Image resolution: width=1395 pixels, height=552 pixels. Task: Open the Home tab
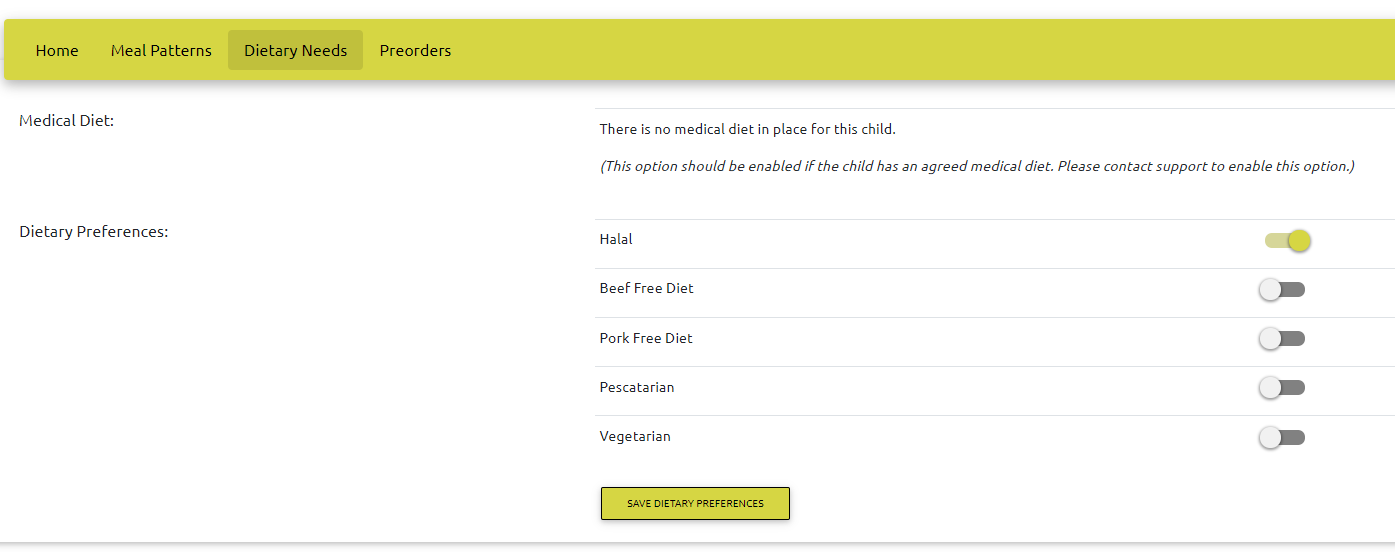(x=57, y=50)
